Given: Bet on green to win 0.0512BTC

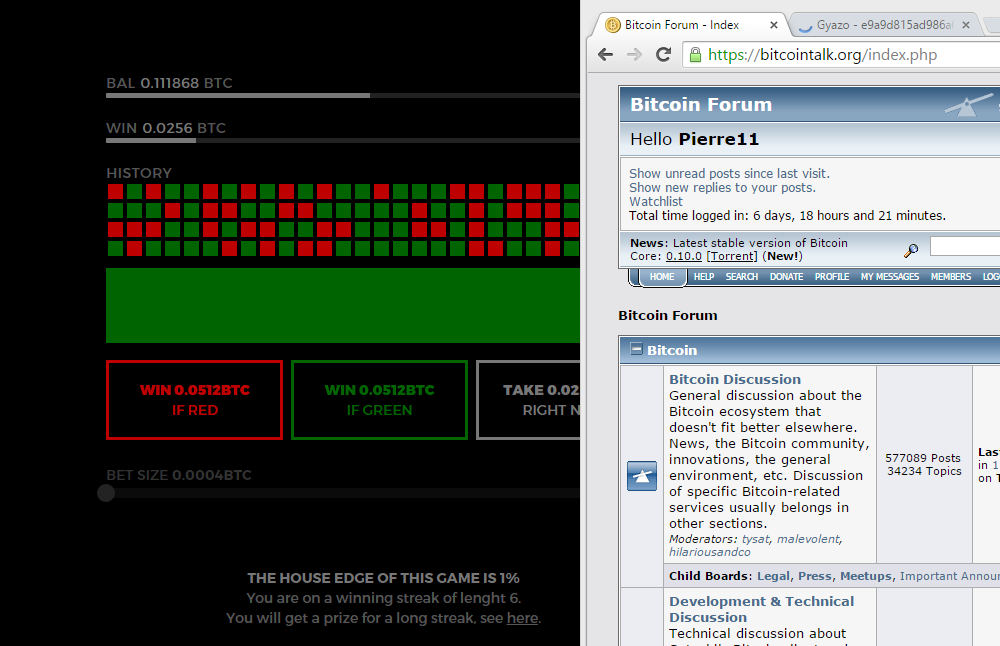Looking at the screenshot, I should [x=379, y=400].
